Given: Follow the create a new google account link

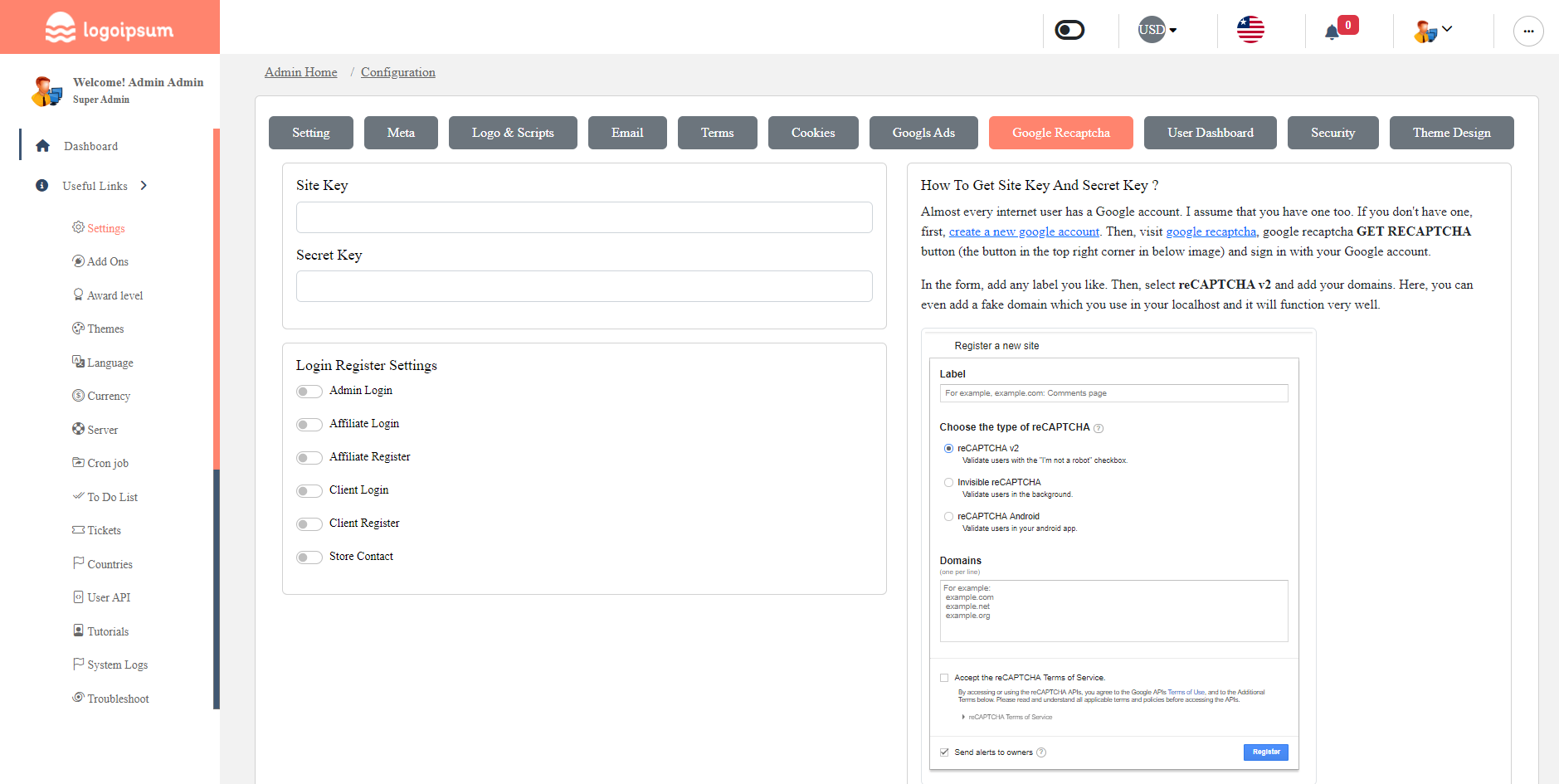Looking at the screenshot, I should click(1023, 231).
